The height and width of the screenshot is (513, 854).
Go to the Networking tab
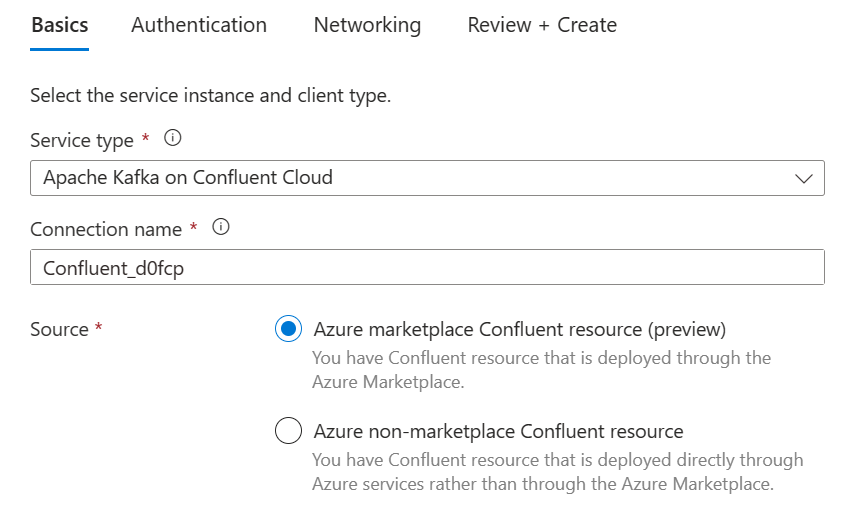coord(367,25)
